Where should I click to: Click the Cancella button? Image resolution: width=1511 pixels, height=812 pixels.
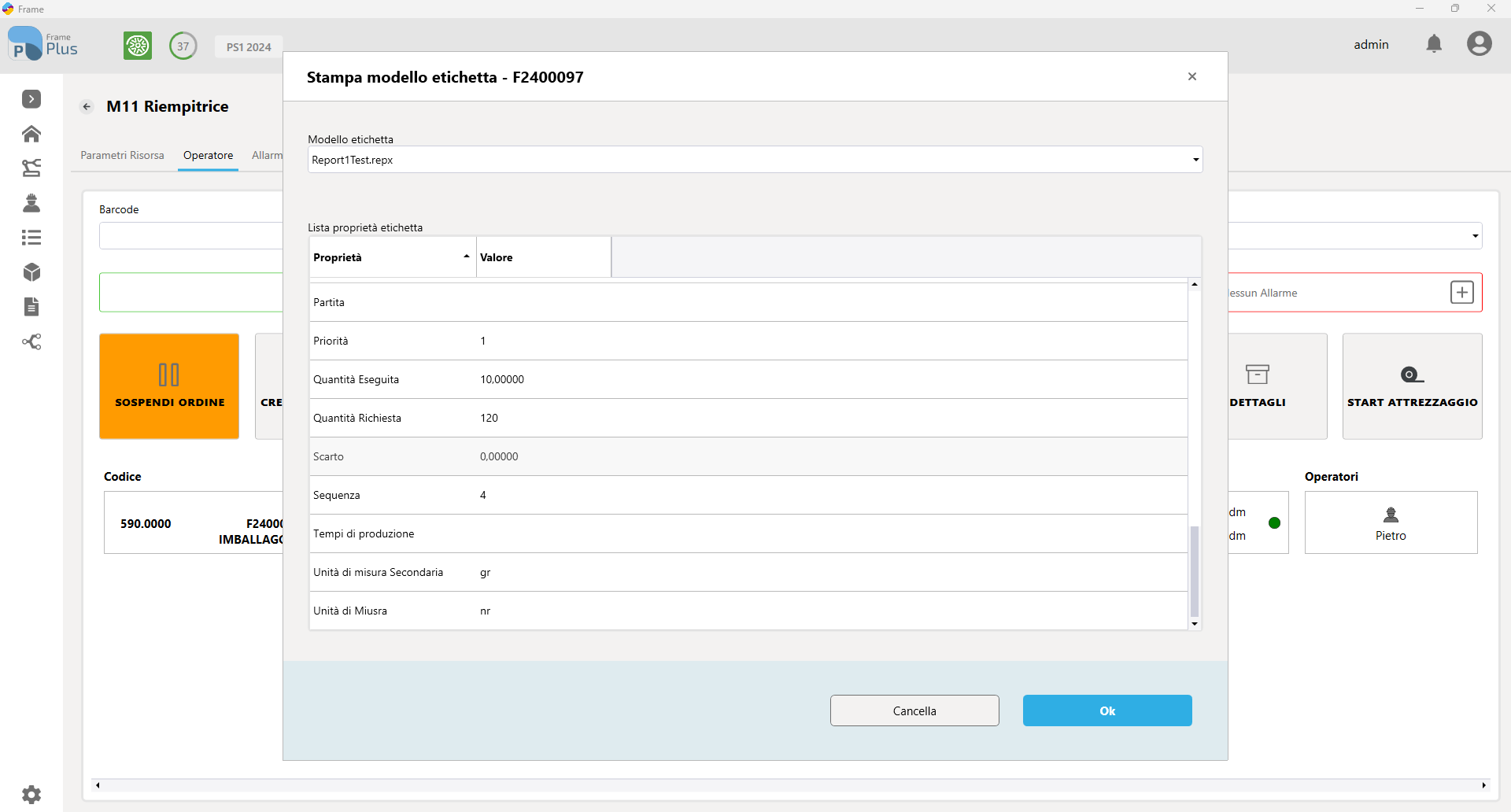coord(914,710)
